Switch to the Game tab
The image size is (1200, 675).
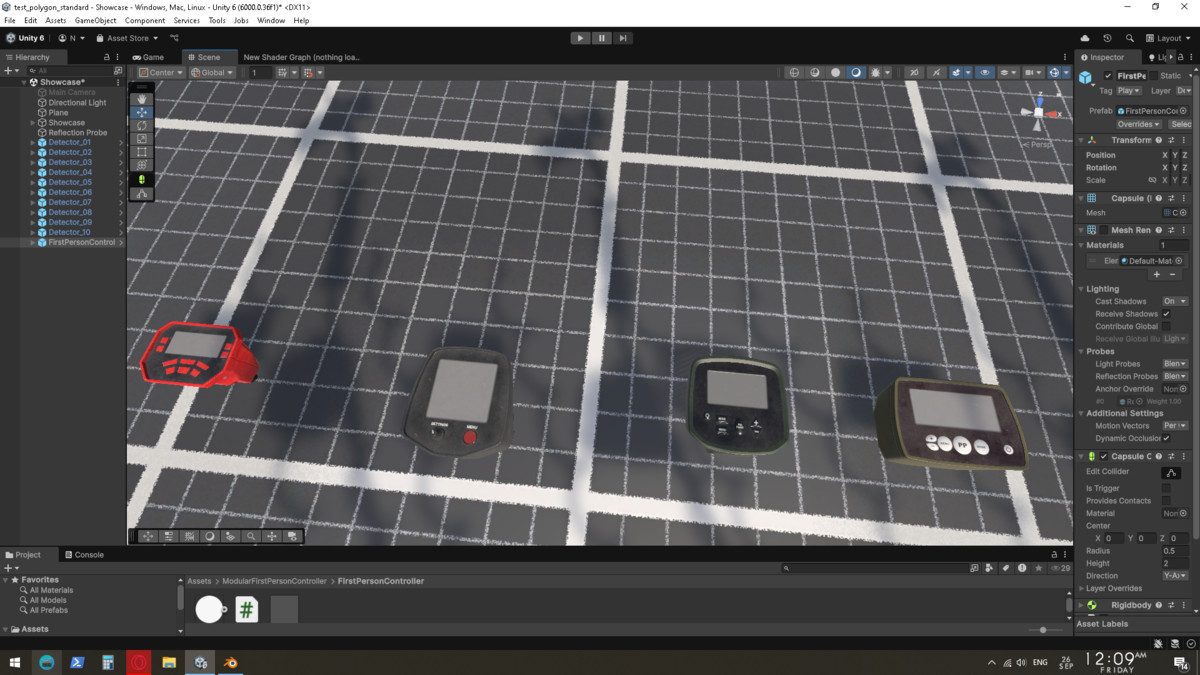coord(148,57)
